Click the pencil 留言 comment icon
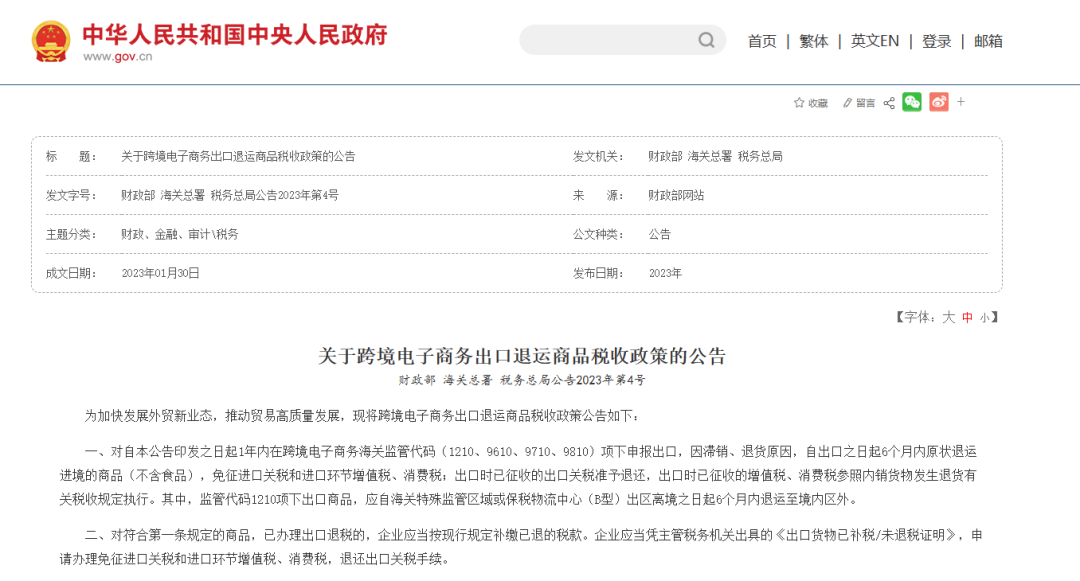 (847, 103)
